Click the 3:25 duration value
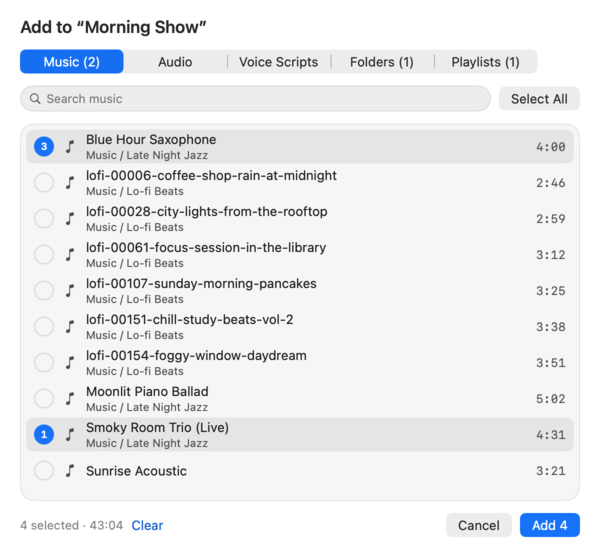 550,290
